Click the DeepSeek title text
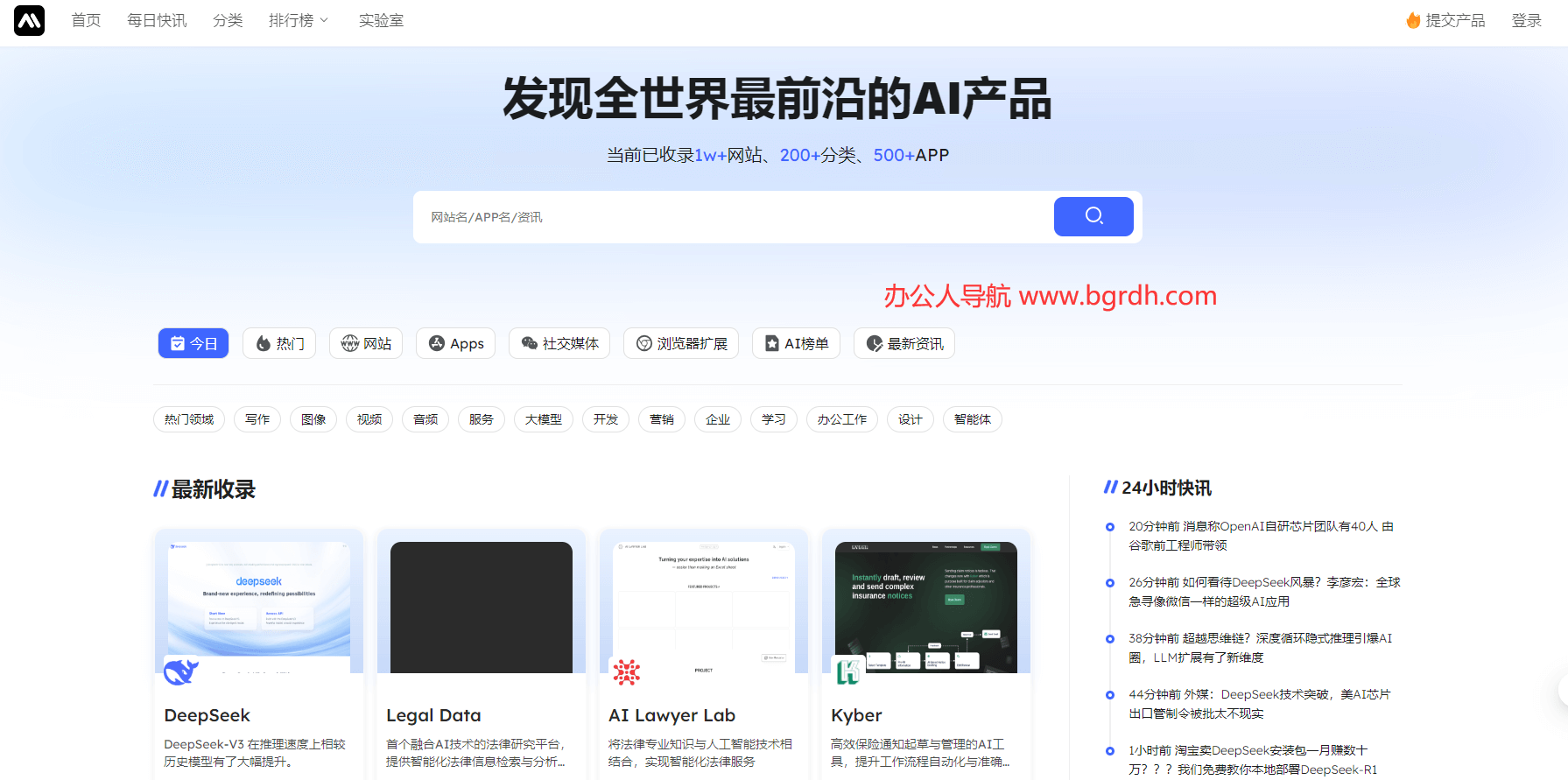This screenshot has height=780, width=1568. (207, 715)
